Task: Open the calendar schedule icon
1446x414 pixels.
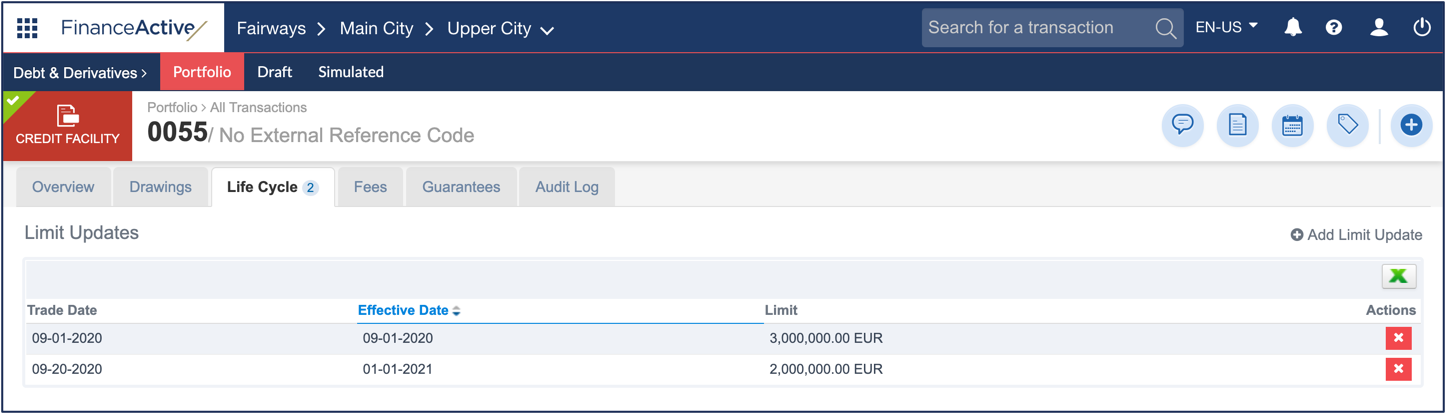Action: coord(1292,126)
